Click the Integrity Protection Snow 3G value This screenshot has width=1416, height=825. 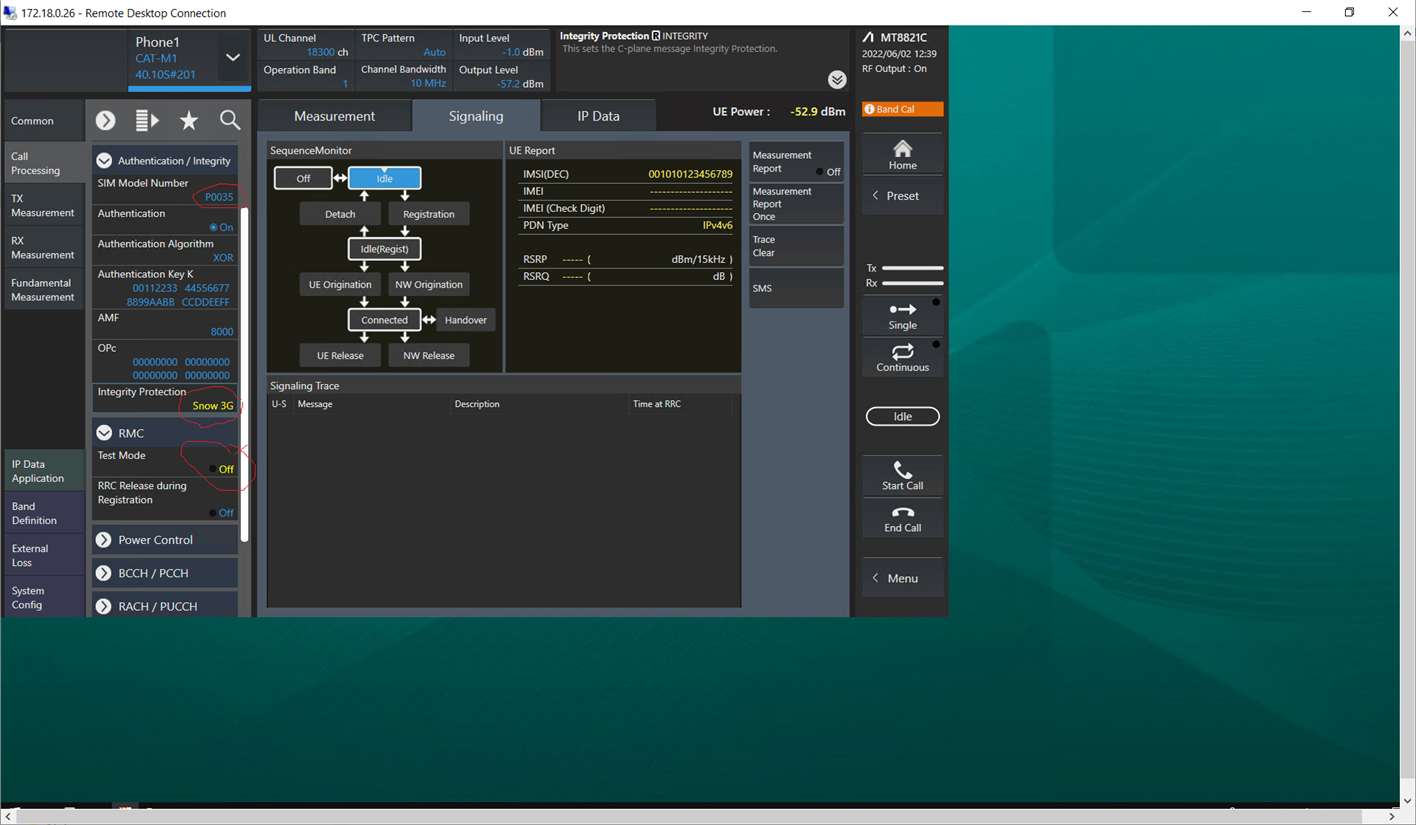pos(211,406)
